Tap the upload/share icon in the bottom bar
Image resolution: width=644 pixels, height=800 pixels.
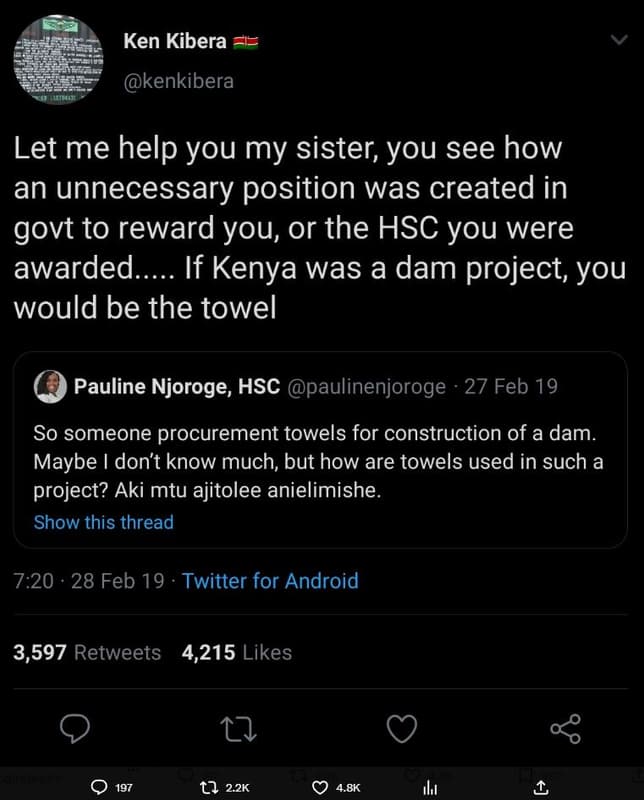pyautogui.click(x=543, y=787)
